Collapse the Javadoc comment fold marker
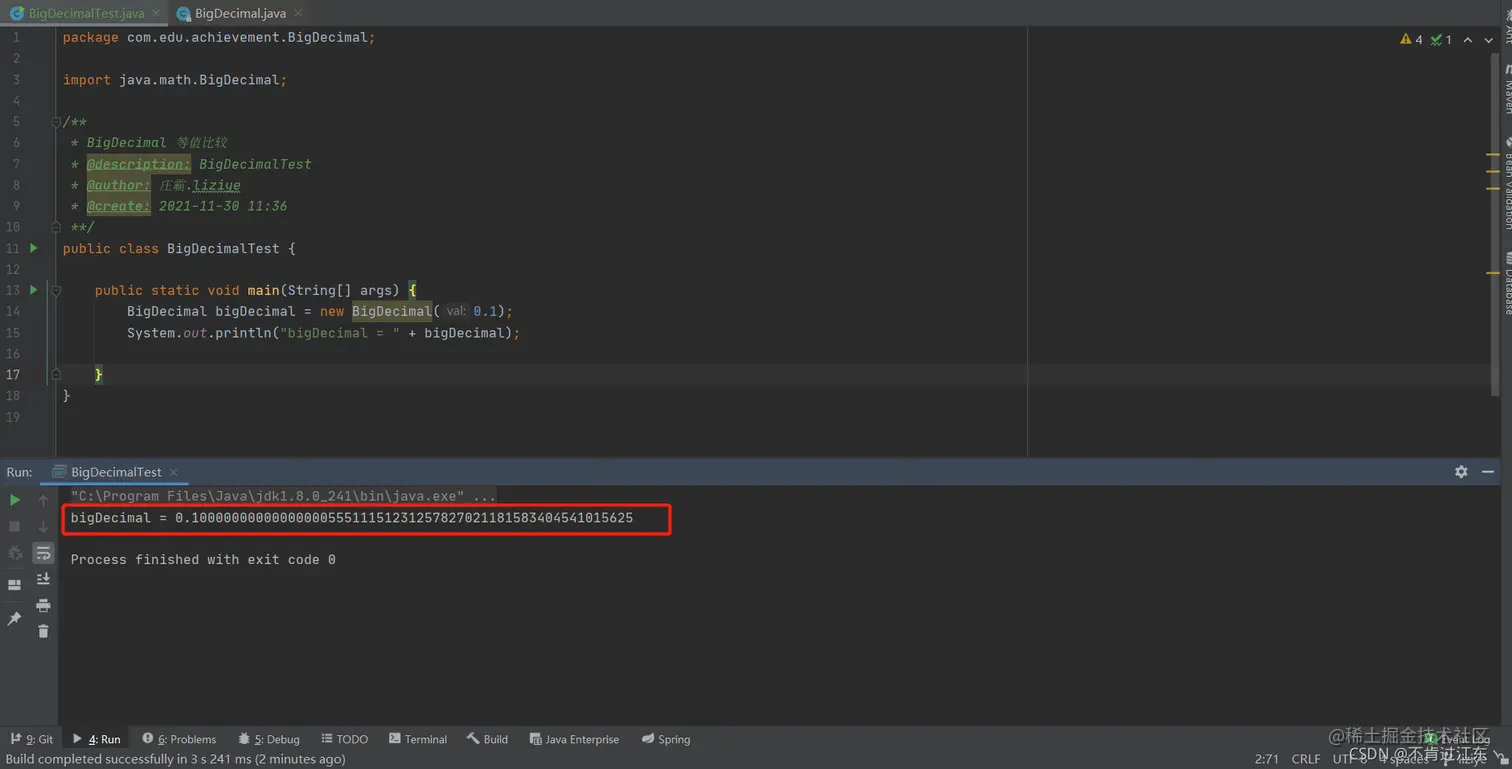The height and width of the screenshot is (769, 1512). [56, 122]
